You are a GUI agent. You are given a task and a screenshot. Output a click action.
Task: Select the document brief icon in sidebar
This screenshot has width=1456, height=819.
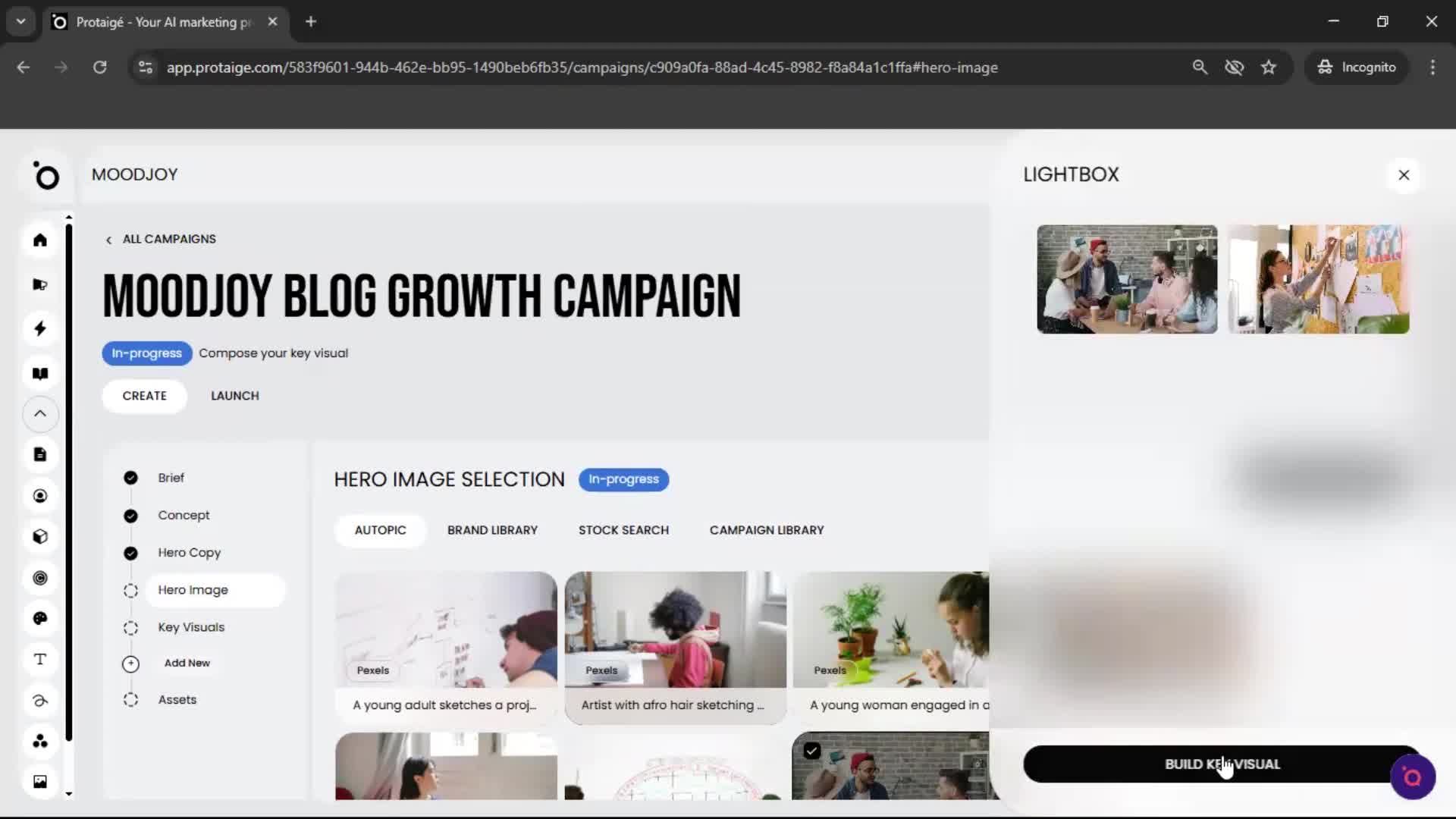[x=39, y=453]
